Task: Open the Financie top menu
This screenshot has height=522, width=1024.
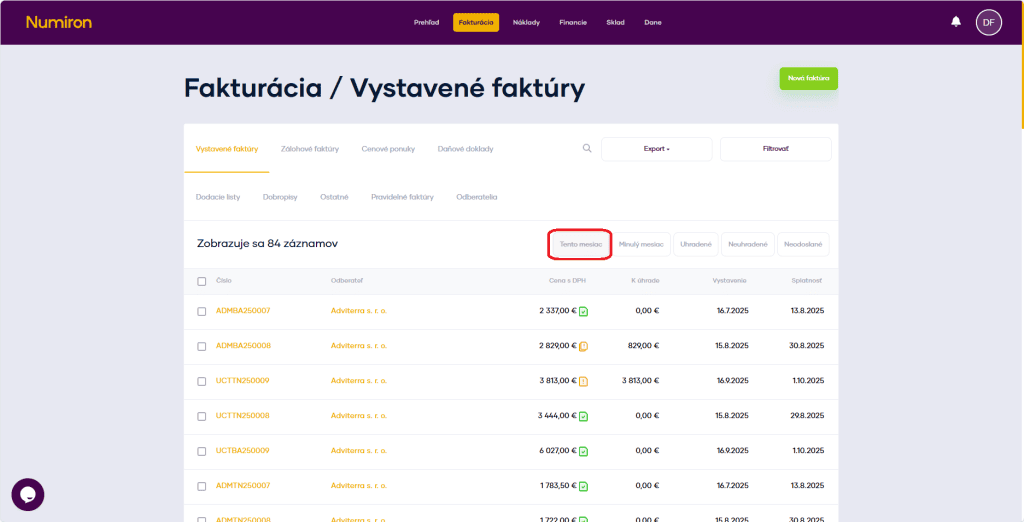Action: tap(573, 22)
